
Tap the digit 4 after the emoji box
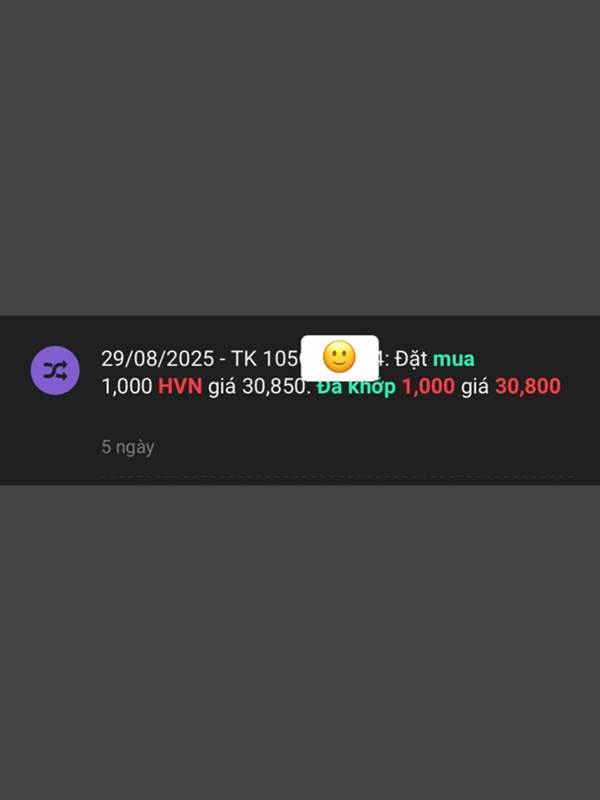coord(380,359)
